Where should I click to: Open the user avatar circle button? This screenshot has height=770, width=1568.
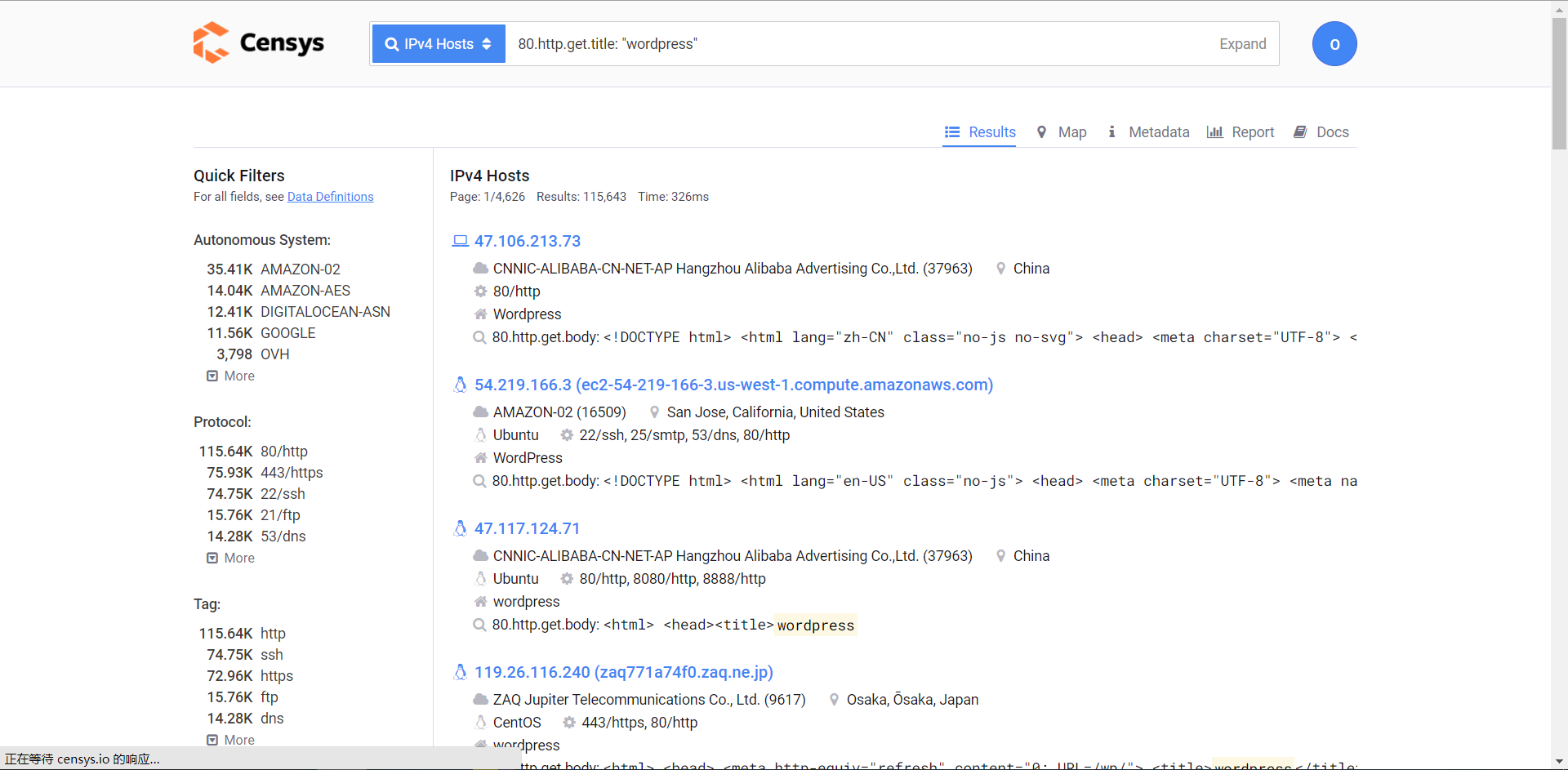tap(1334, 44)
